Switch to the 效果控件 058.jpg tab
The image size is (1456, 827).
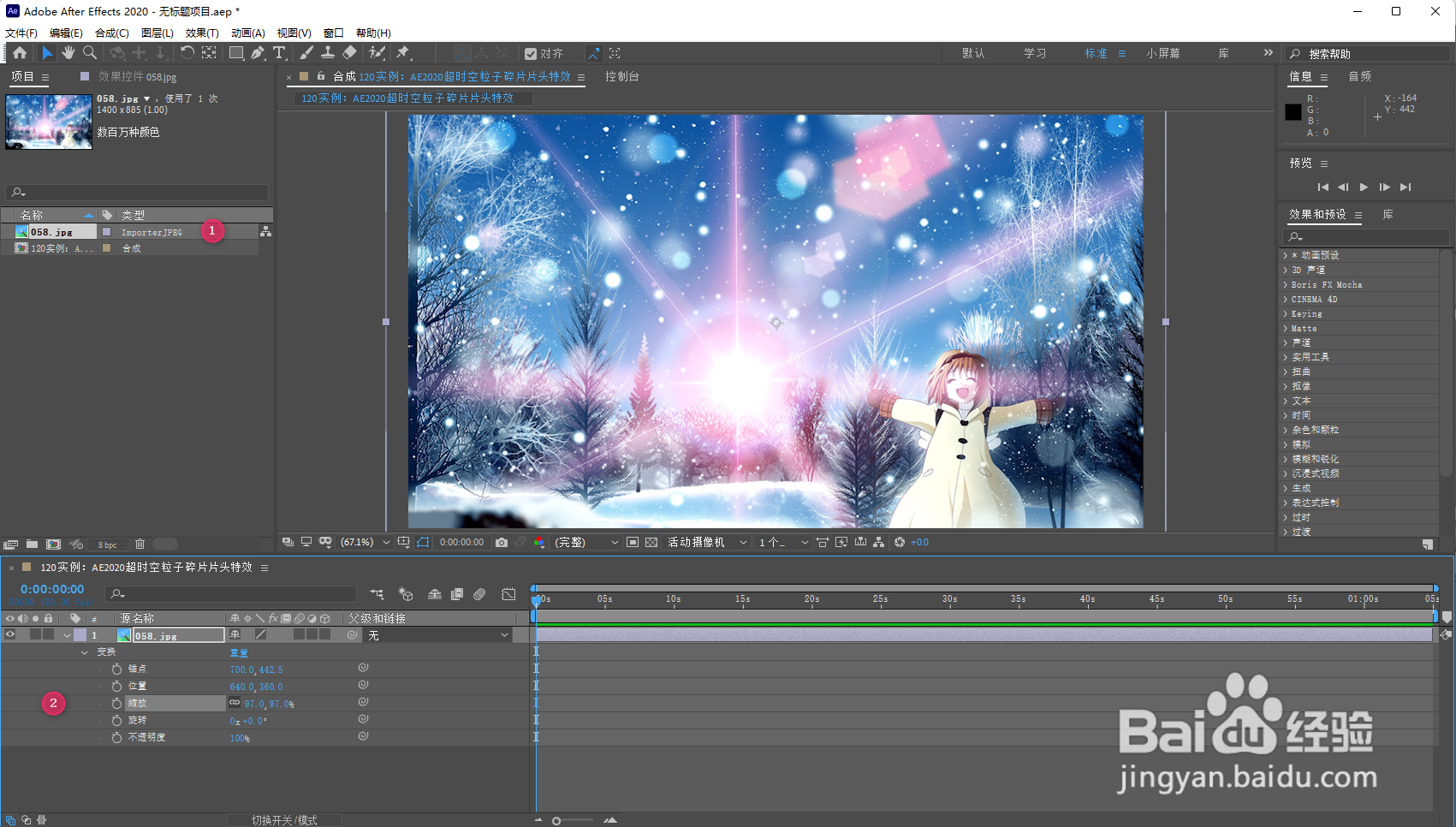[137, 76]
